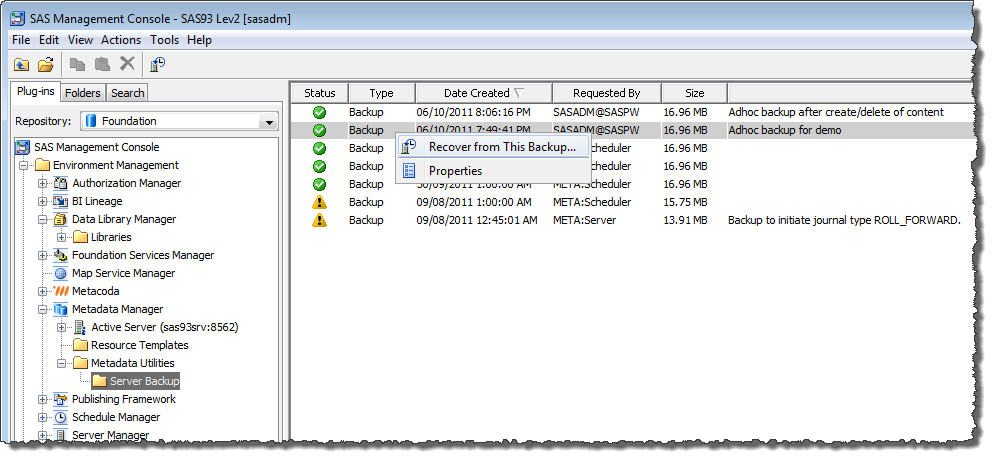Click the BI Lineage icon

click(x=61, y=201)
